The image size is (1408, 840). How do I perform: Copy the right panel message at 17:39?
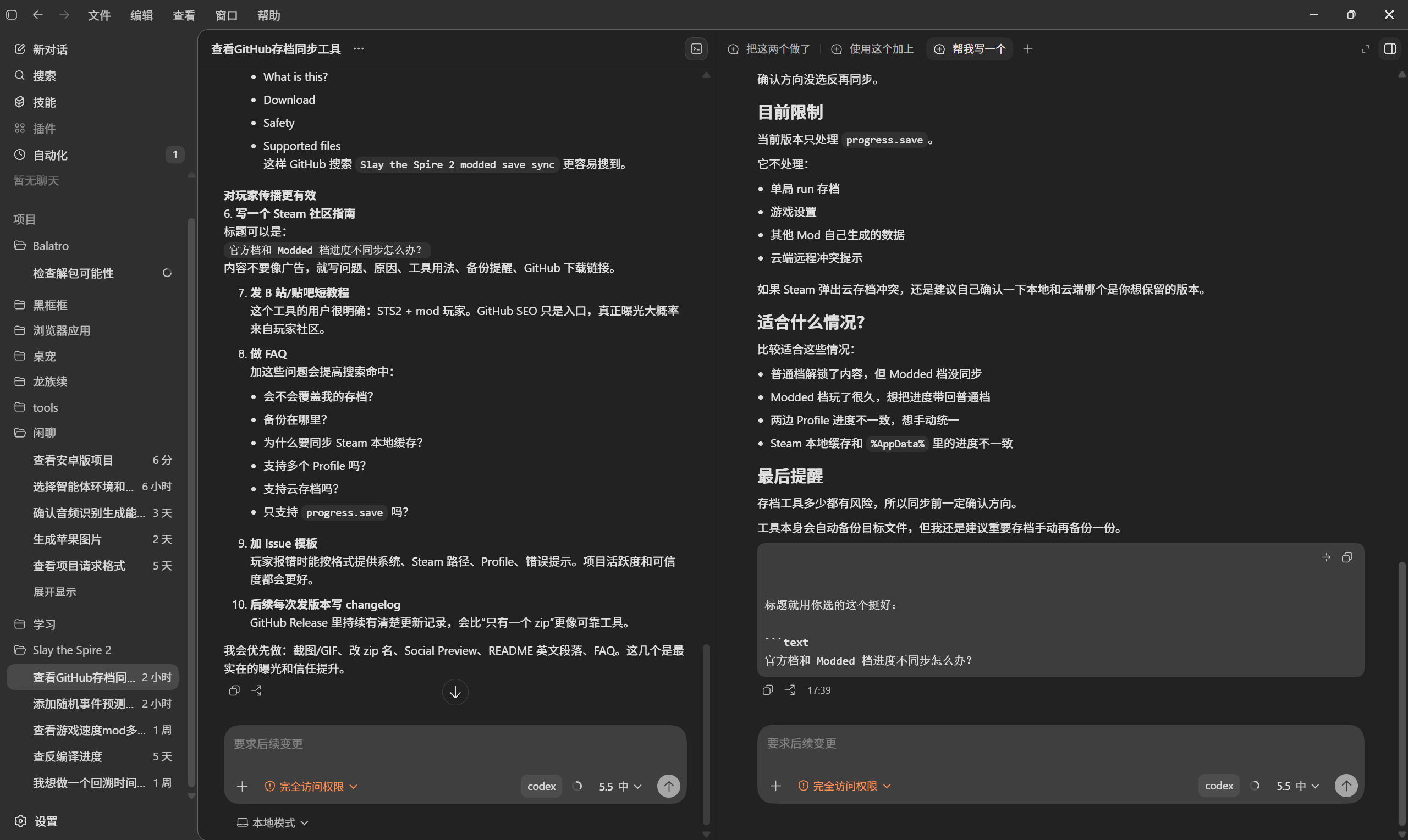coord(767,690)
